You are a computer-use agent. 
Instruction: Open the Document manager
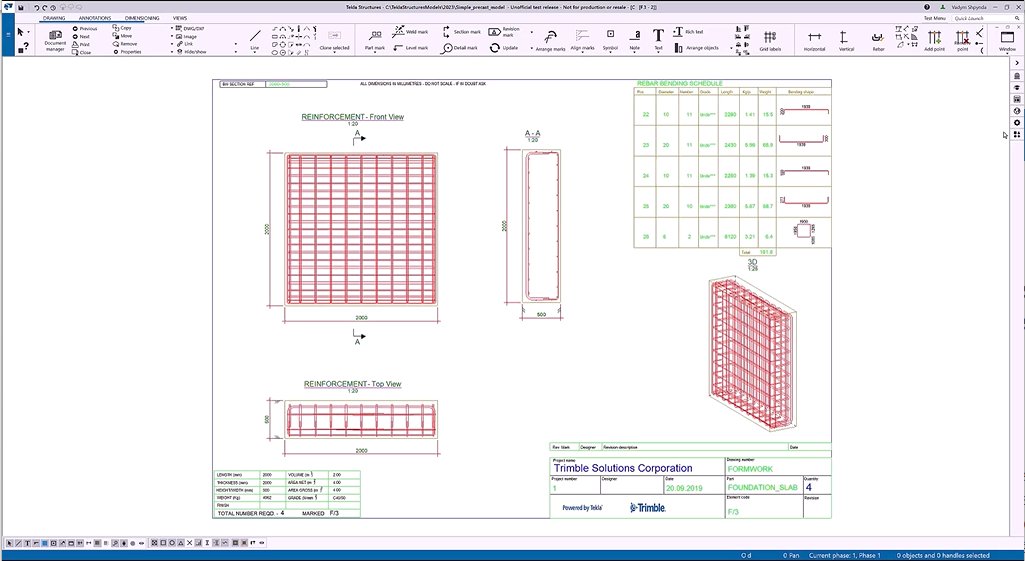(x=55, y=39)
